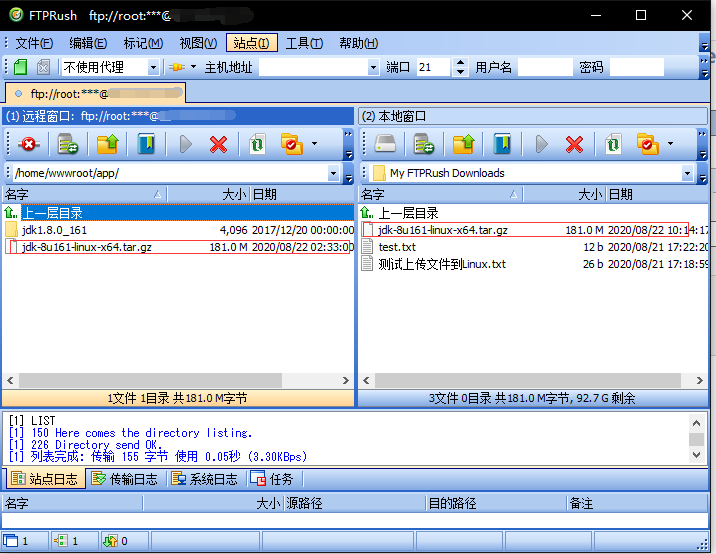Expand the quick connect plug dropdown arrow
The width and height of the screenshot is (716, 554).
coord(194,67)
